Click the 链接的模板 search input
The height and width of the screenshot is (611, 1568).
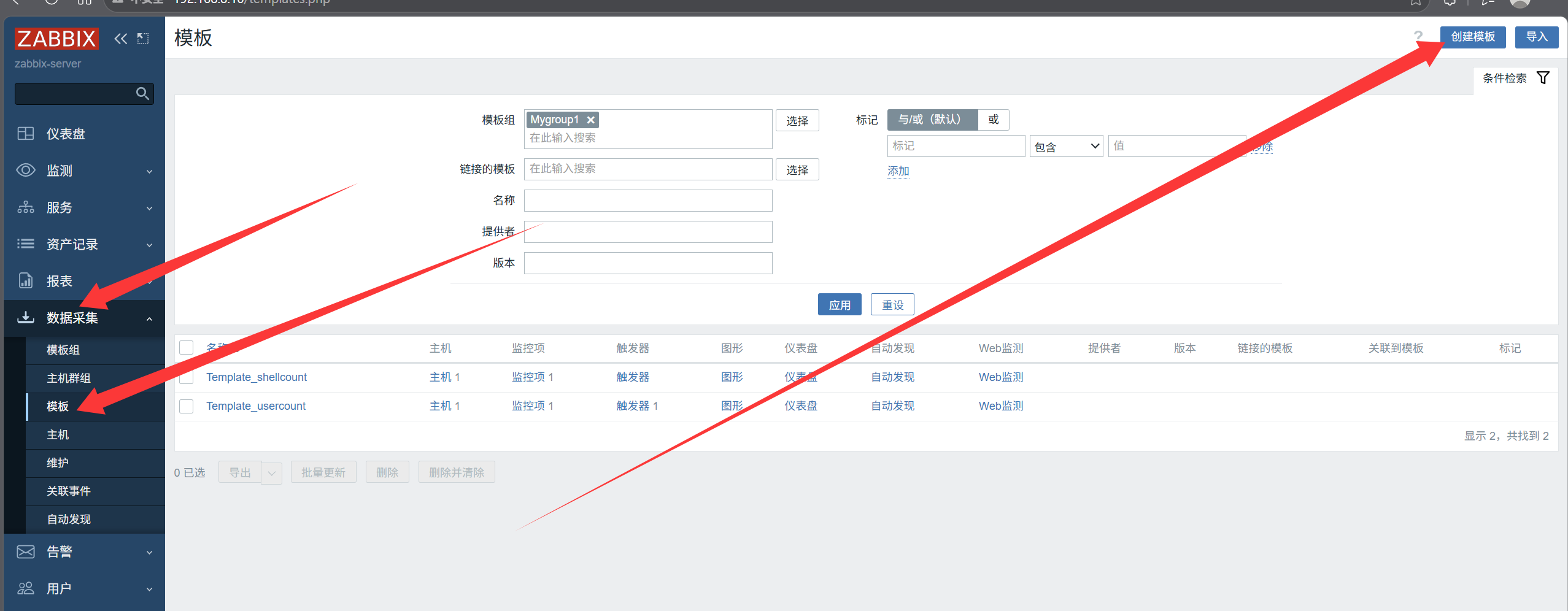pos(648,169)
